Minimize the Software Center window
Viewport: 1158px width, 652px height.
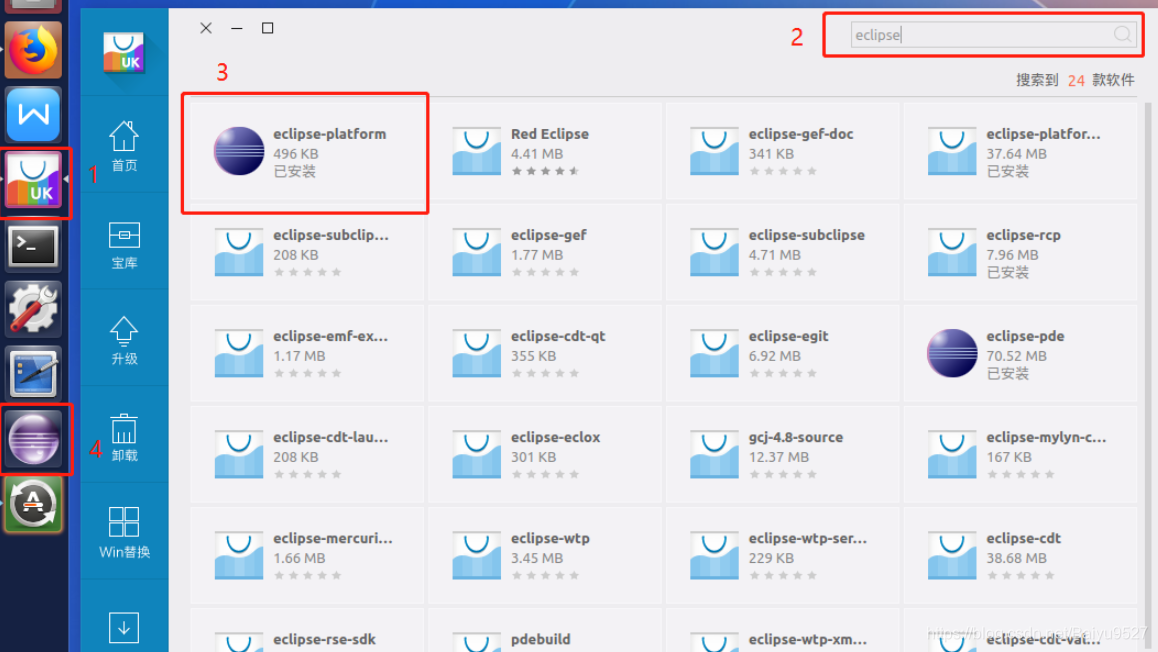[236, 28]
